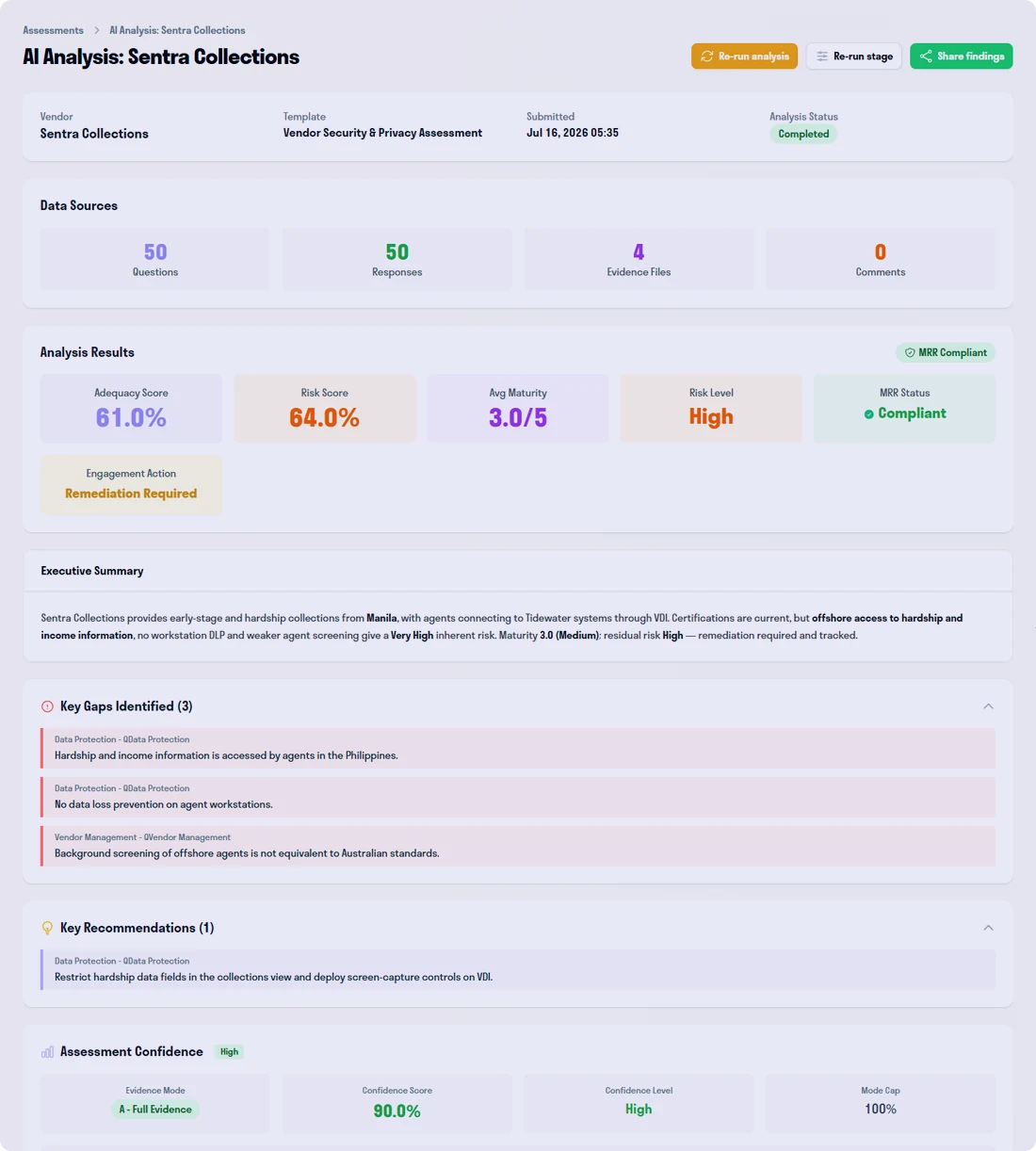Click the bar chart icon beside Assessment Confidence
Viewport: 1036px width, 1151px height.
pos(47,1052)
